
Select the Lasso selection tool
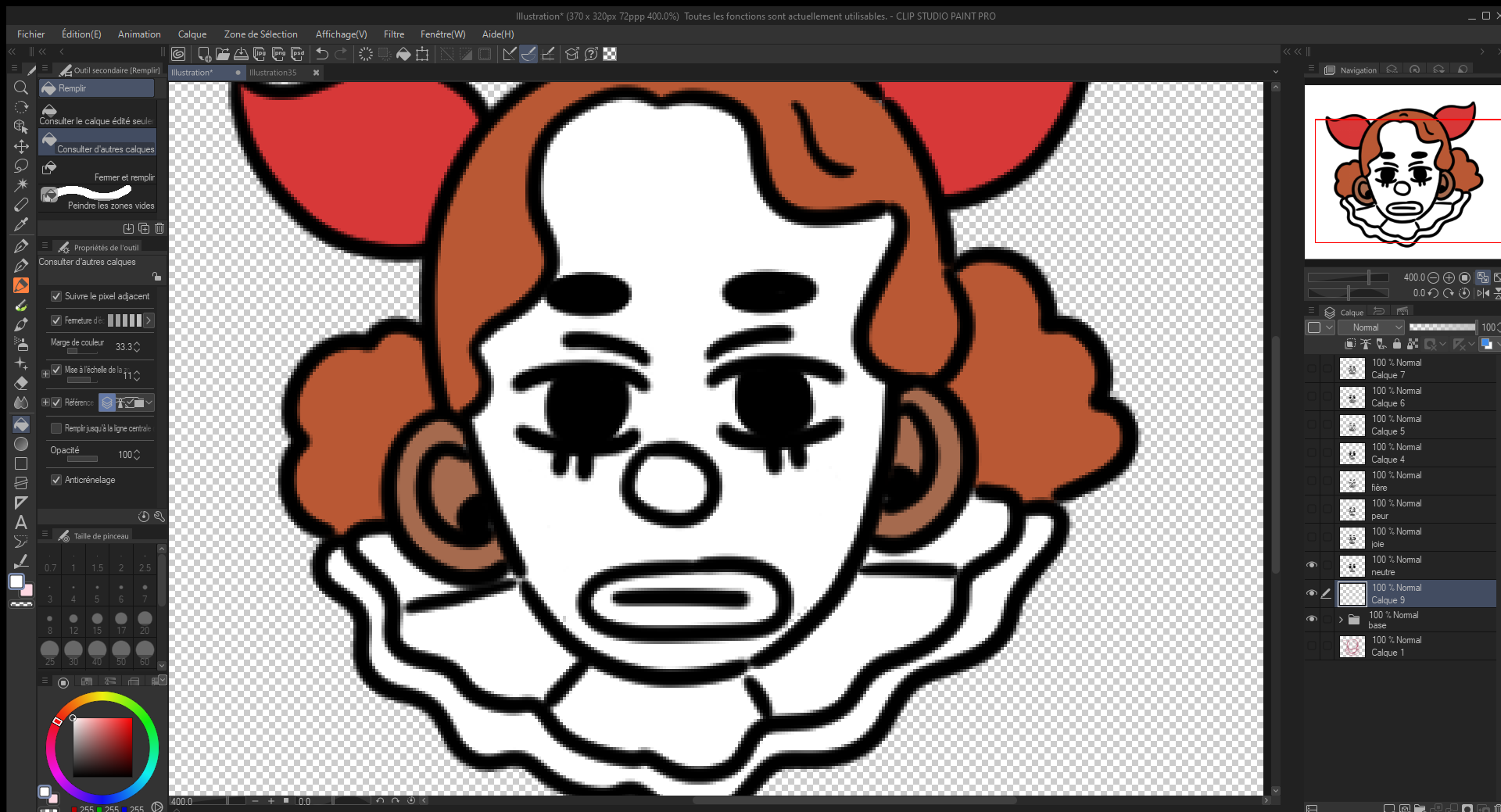[x=21, y=166]
